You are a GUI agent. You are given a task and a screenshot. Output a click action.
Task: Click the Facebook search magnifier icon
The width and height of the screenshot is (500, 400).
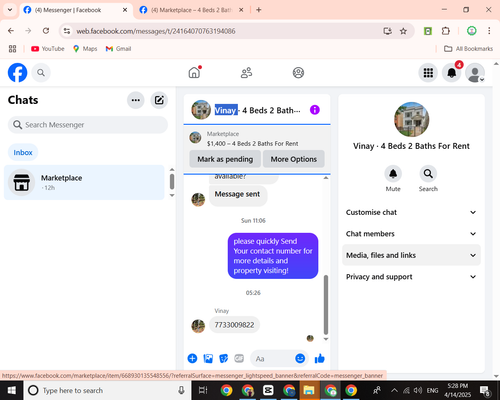(41, 73)
